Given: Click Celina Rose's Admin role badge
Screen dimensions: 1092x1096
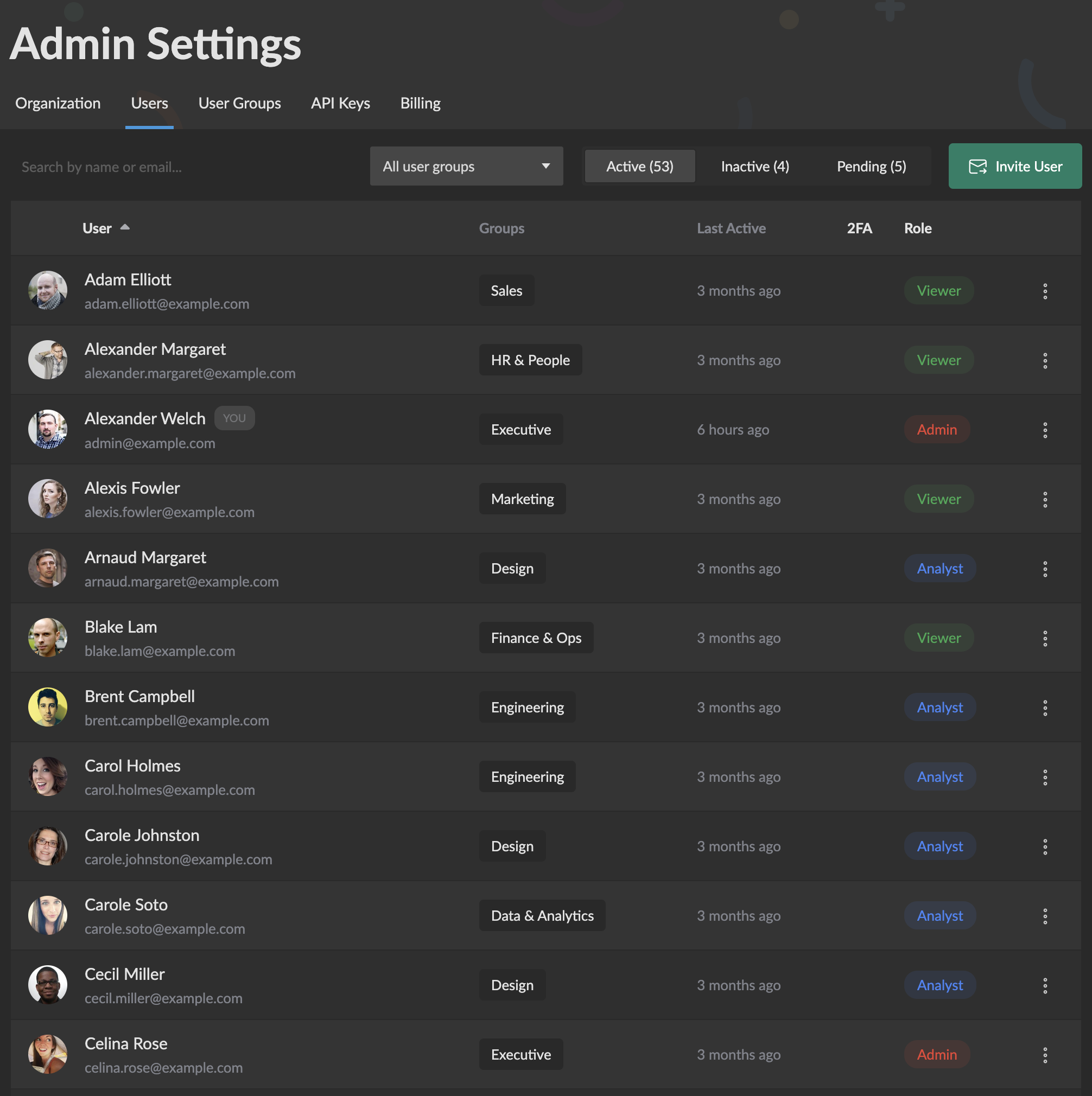Looking at the screenshot, I should pos(936,1054).
